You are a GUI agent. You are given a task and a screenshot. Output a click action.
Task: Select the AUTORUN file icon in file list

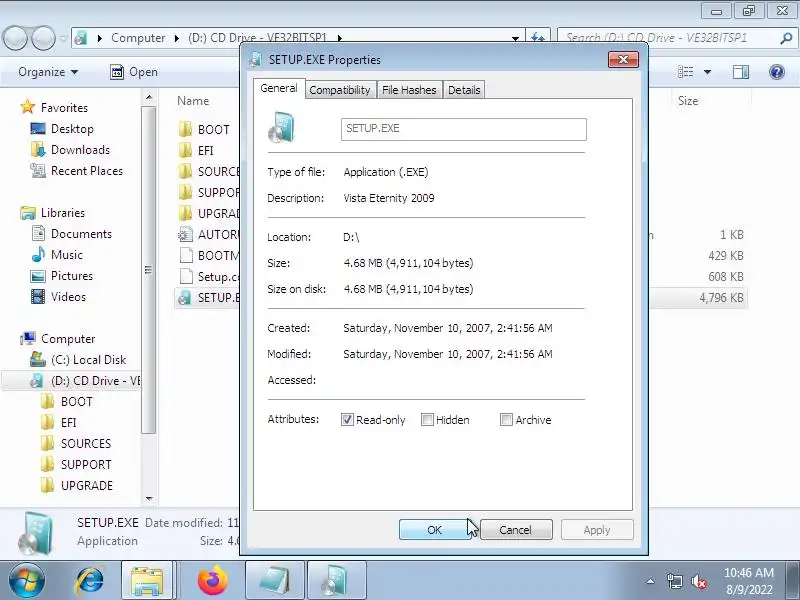click(186, 234)
